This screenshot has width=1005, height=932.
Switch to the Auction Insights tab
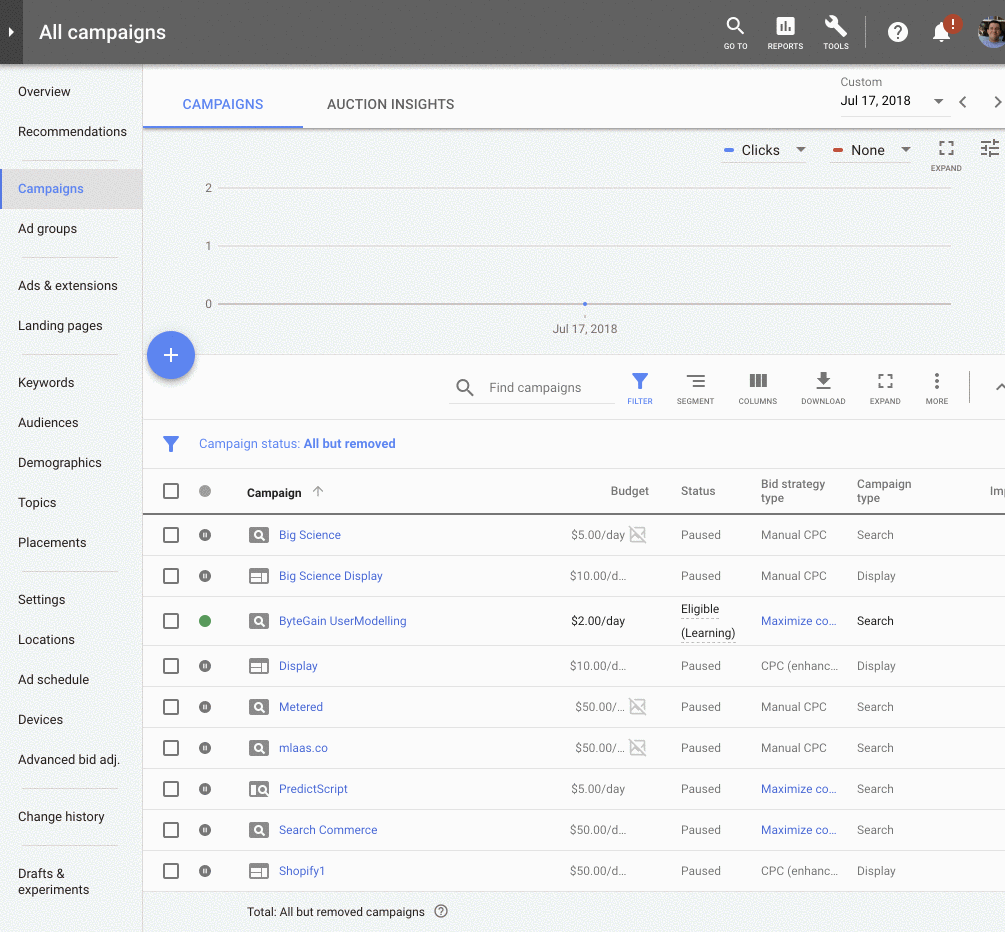pos(390,104)
